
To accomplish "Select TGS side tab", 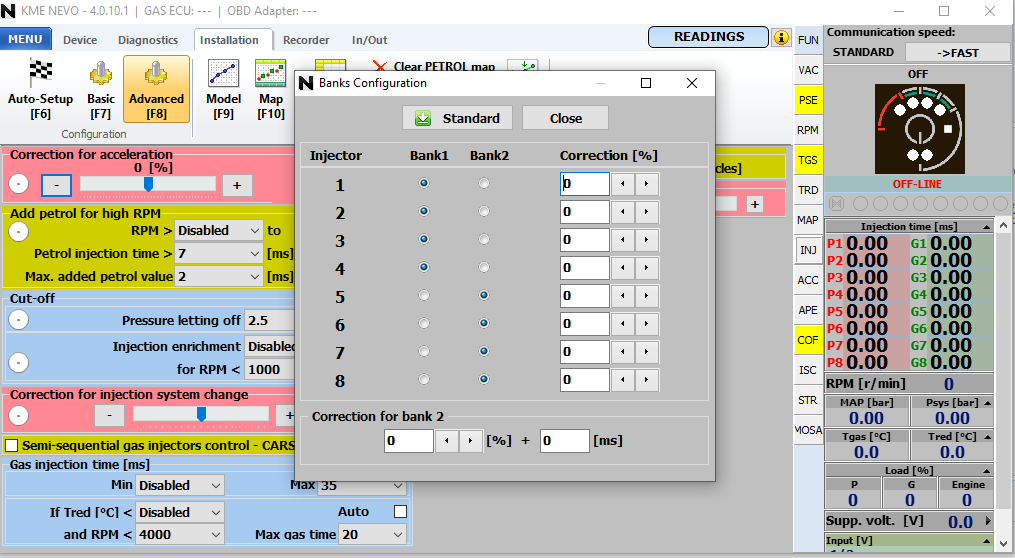I will pyautogui.click(x=808, y=160).
